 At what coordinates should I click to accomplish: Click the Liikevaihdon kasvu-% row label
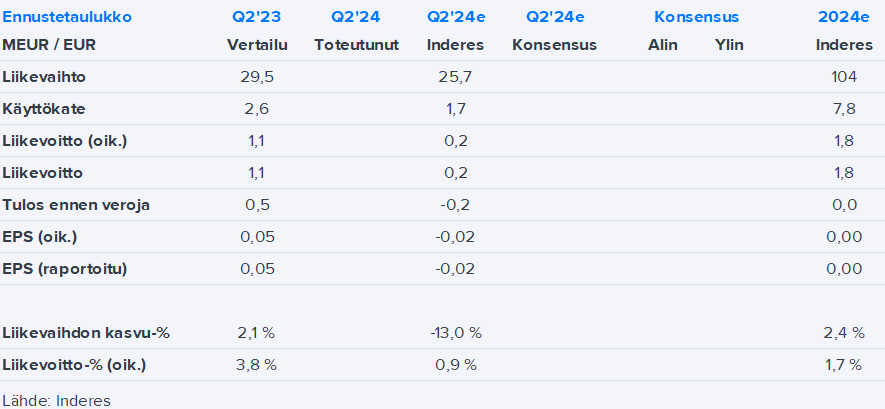[86, 332]
